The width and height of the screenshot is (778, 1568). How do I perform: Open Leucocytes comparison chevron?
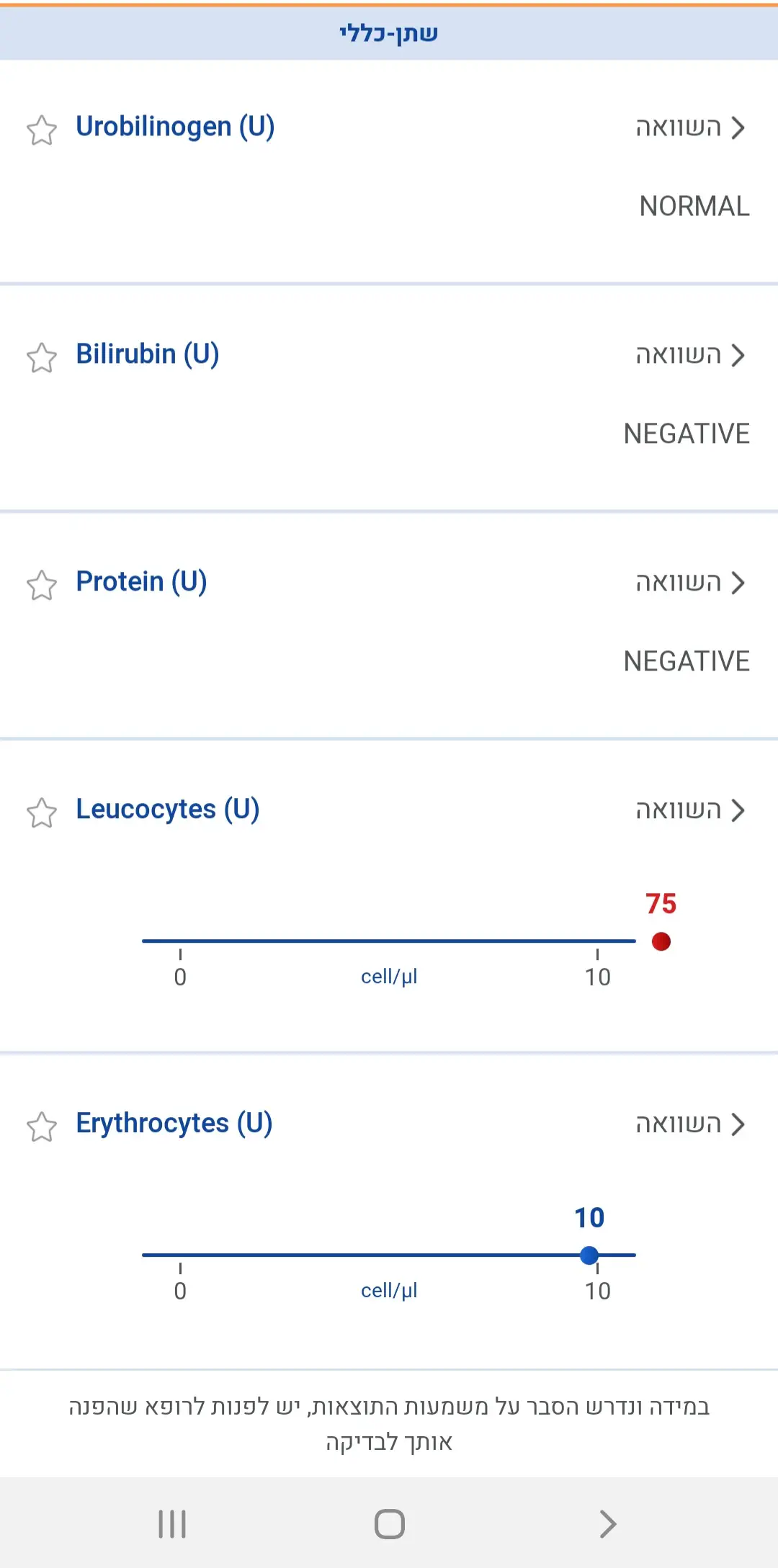pyautogui.click(x=738, y=810)
